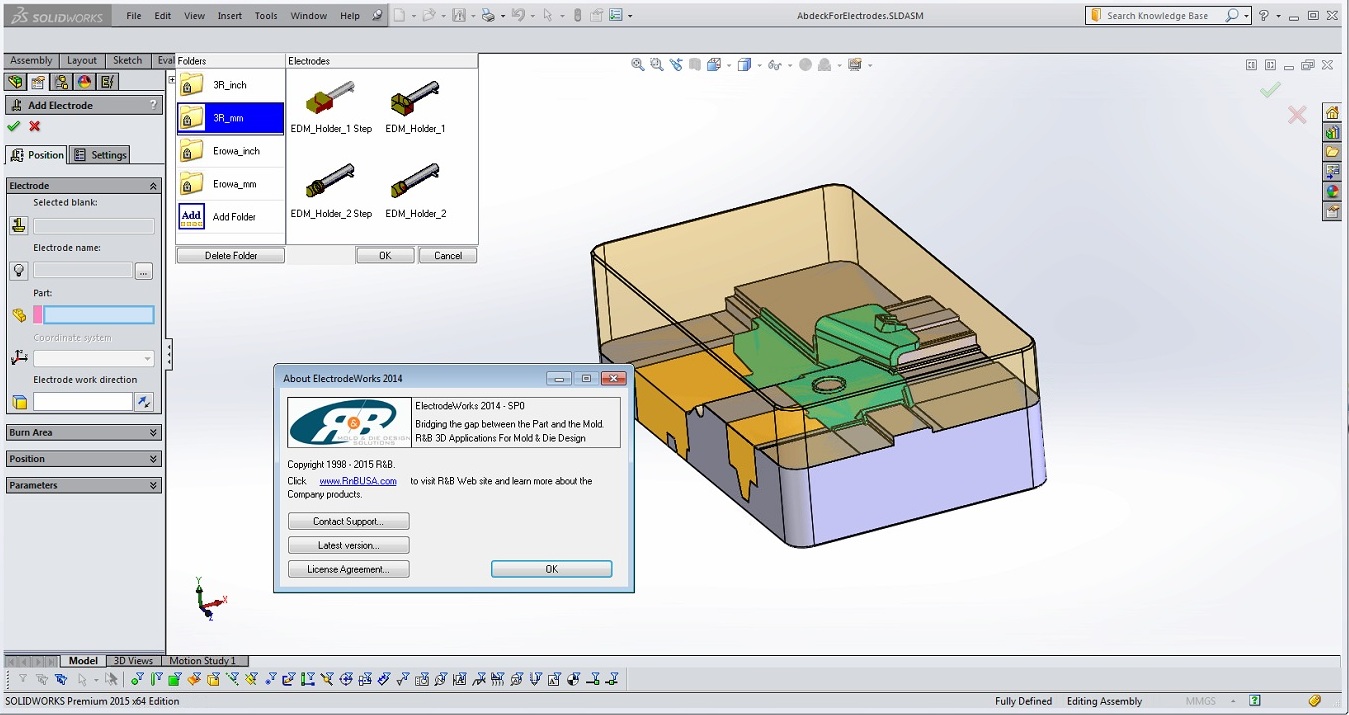Screen dimensions: 1349x715
Task: Open the PropertyManager tab icon
Action: pos(38,82)
